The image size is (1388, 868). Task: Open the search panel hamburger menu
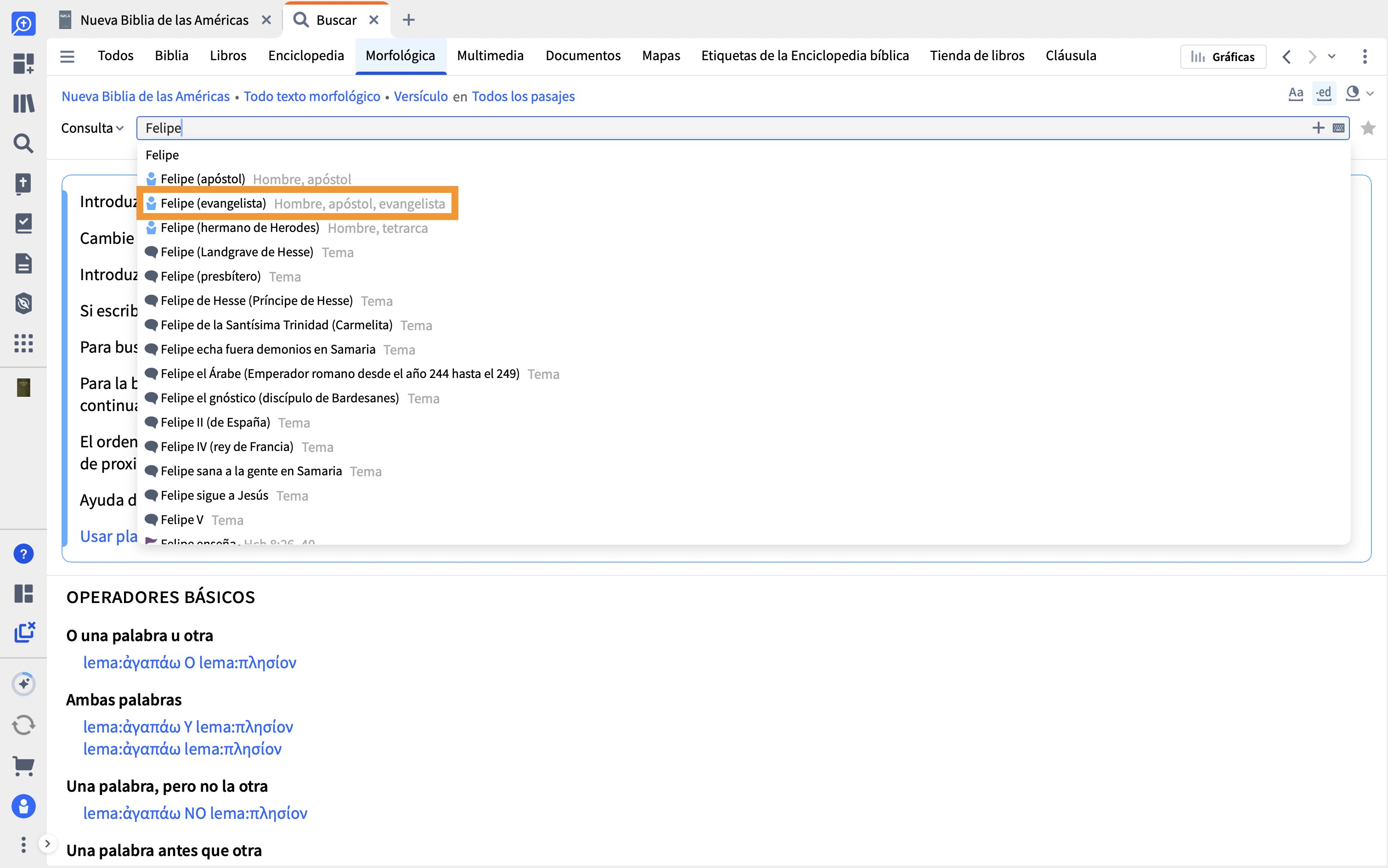click(x=67, y=56)
